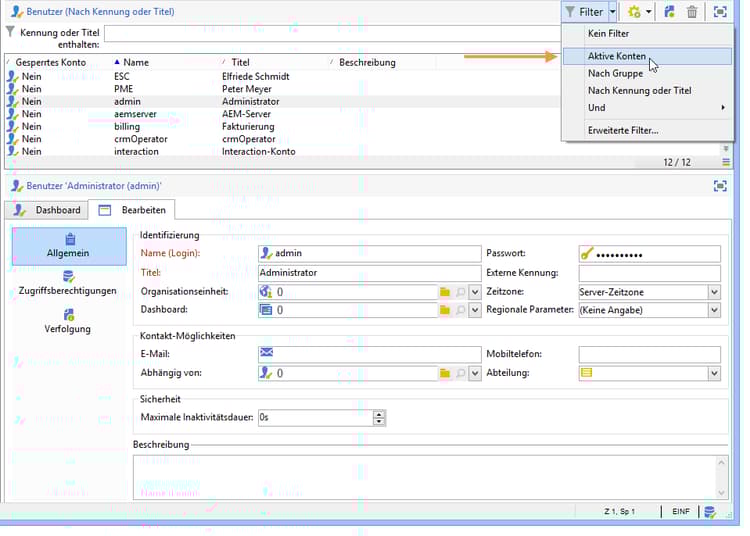Viewport: 750px width, 536px height.
Task: Sort by Titel column header
Action: click(x=240, y=62)
